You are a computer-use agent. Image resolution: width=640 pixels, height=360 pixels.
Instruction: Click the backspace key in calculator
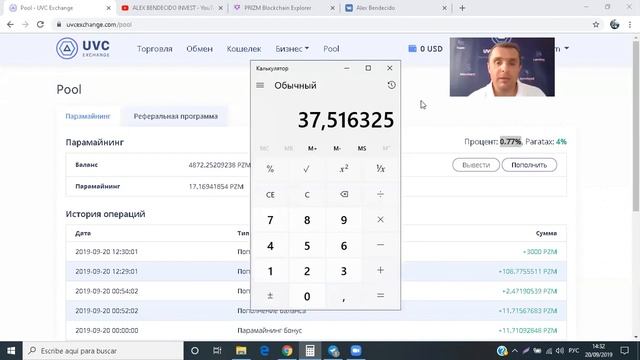344,194
